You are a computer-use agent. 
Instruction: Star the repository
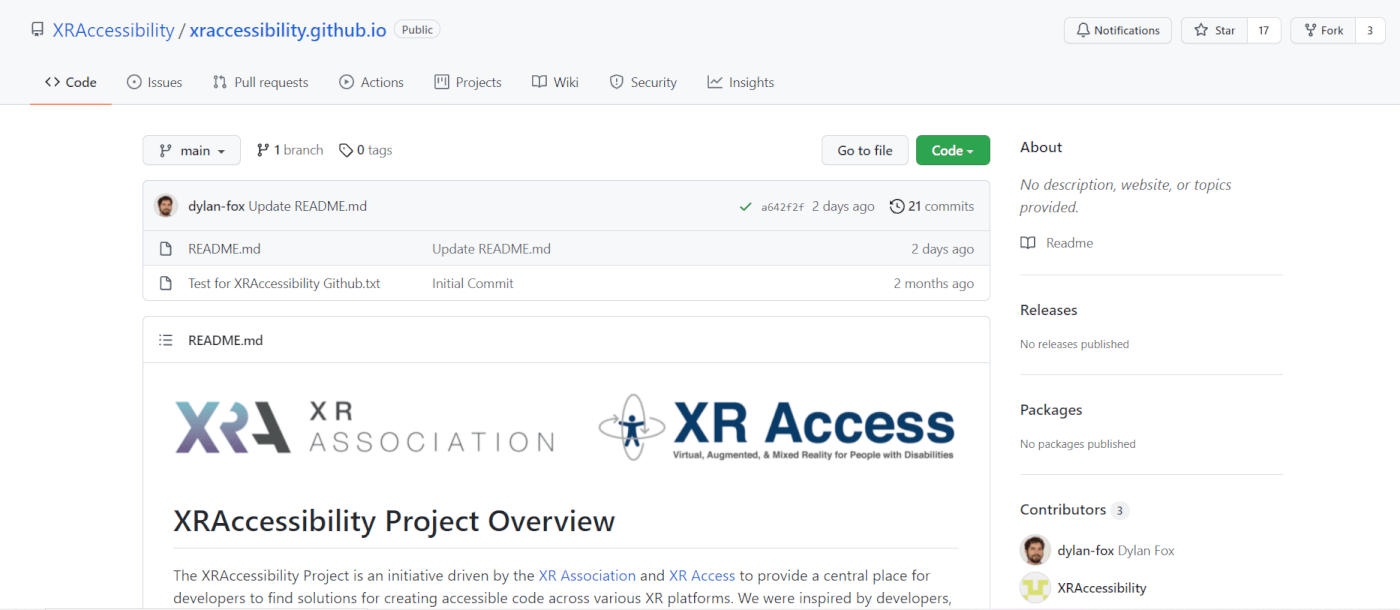coord(1213,30)
